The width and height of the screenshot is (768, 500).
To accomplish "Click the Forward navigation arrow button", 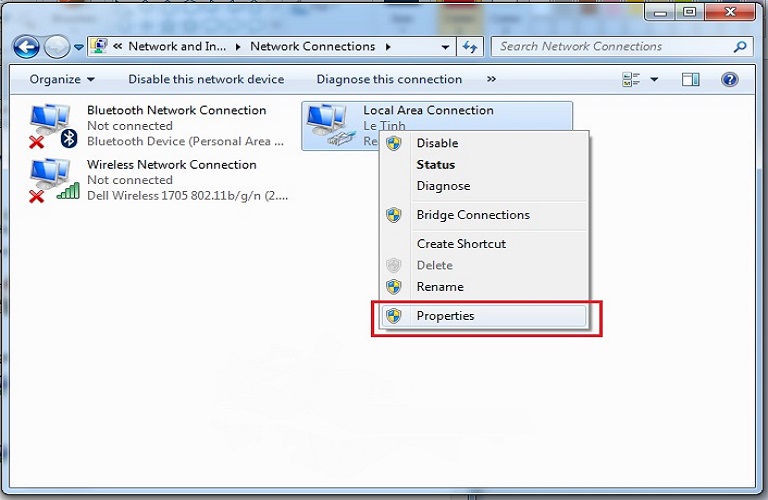I will tap(56, 47).
